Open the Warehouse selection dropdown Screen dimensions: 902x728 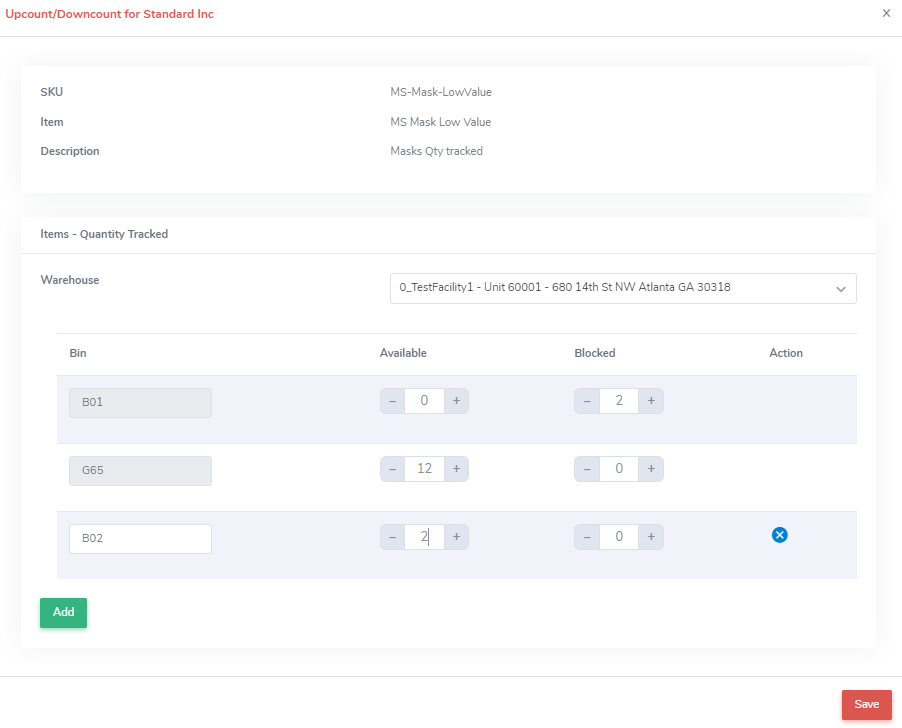click(x=622, y=288)
